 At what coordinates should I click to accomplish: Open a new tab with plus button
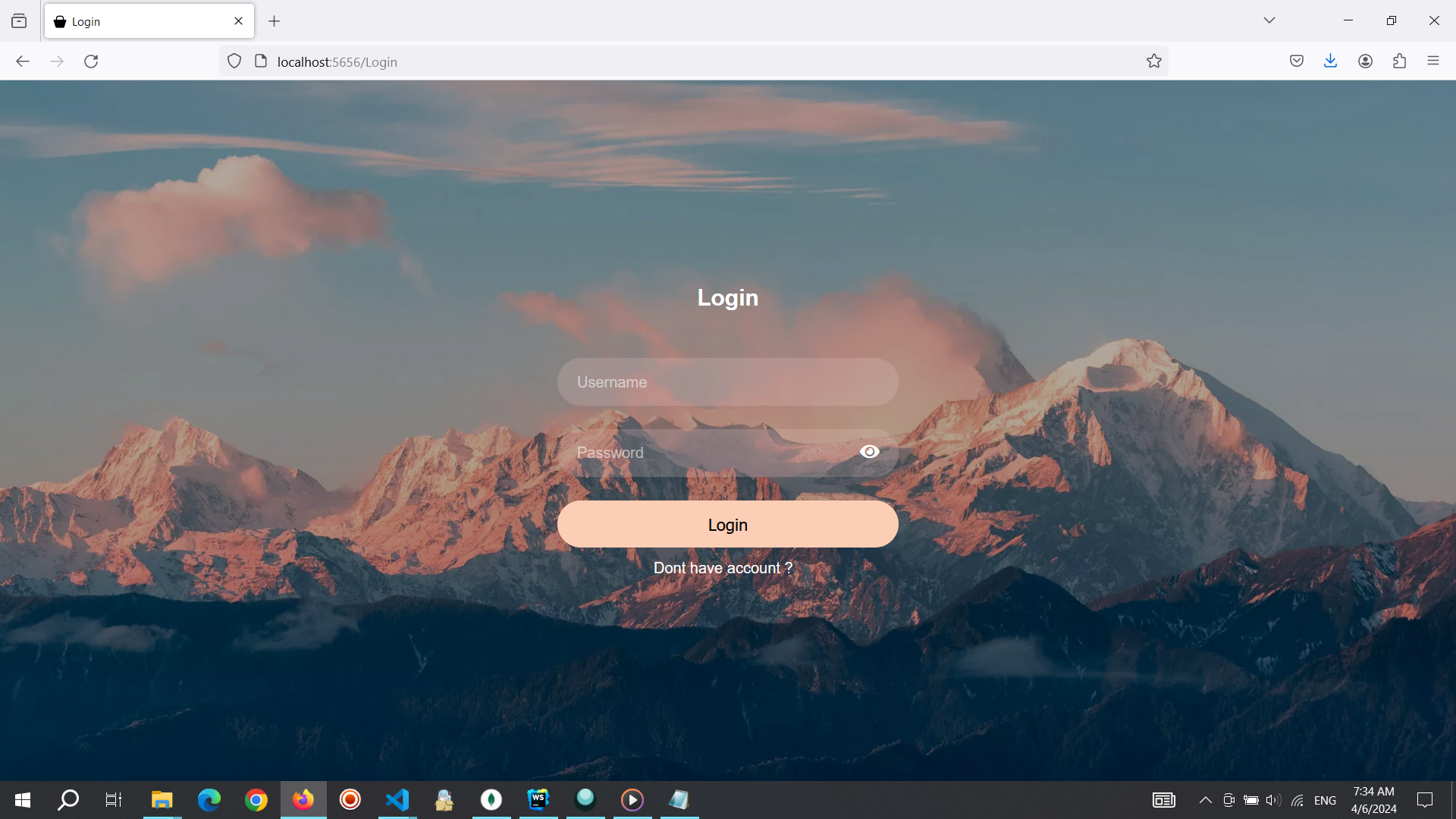(x=275, y=21)
